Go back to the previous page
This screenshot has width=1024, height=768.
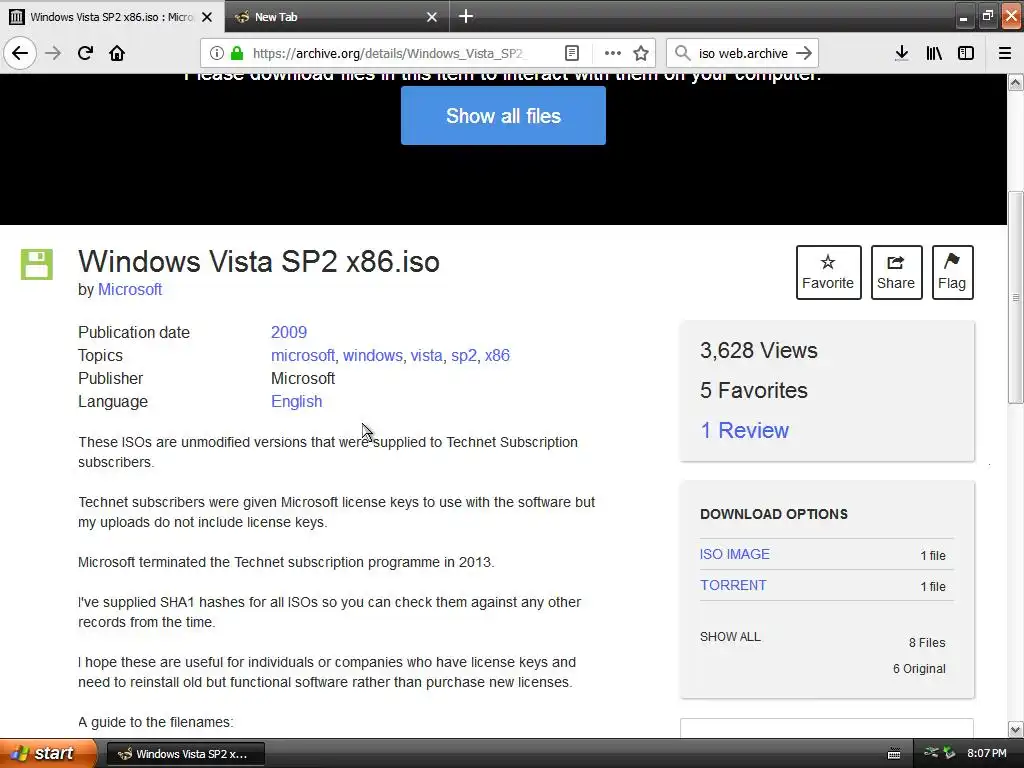(20, 53)
